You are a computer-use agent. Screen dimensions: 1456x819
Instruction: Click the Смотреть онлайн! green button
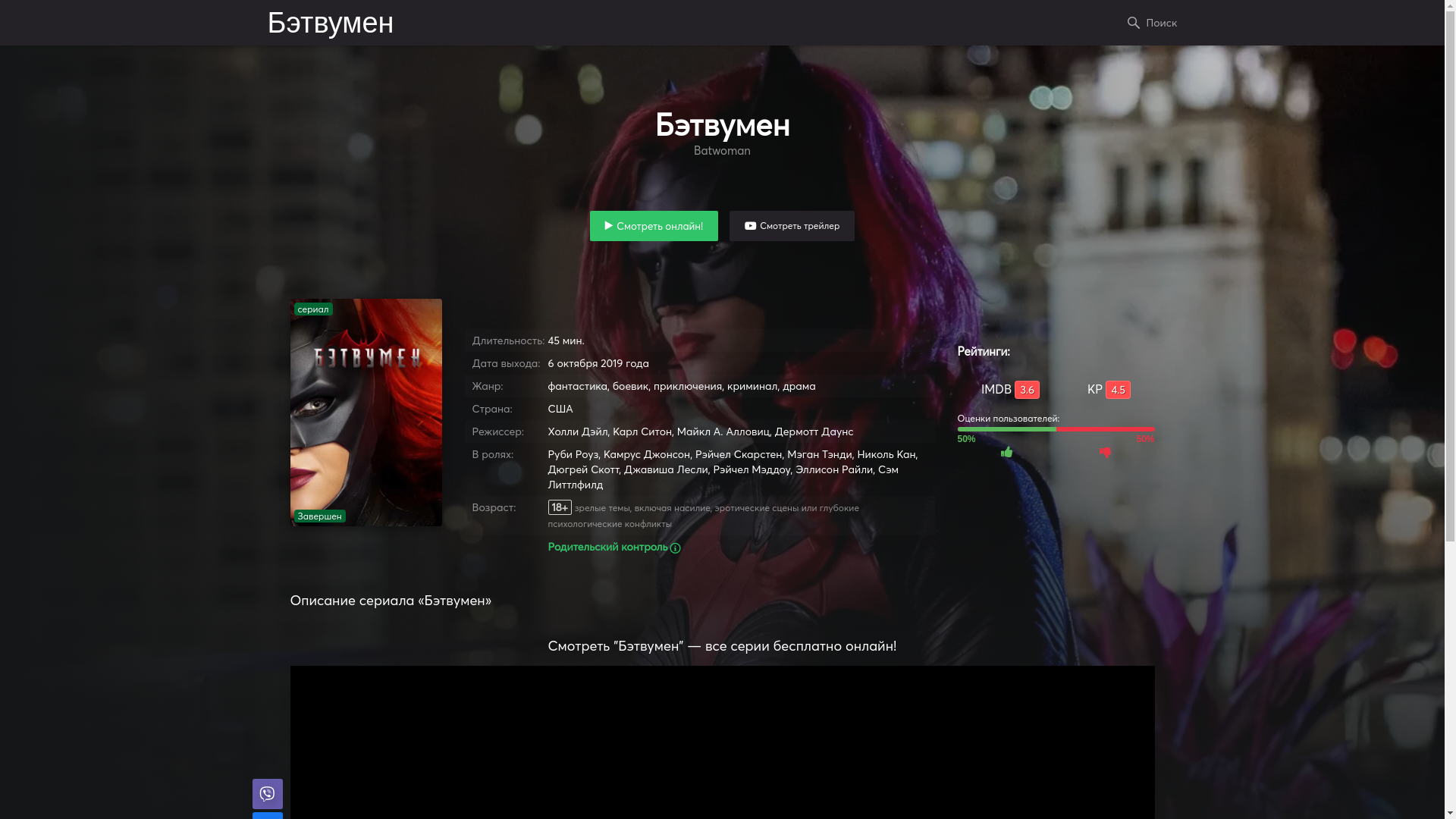click(654, 226)
